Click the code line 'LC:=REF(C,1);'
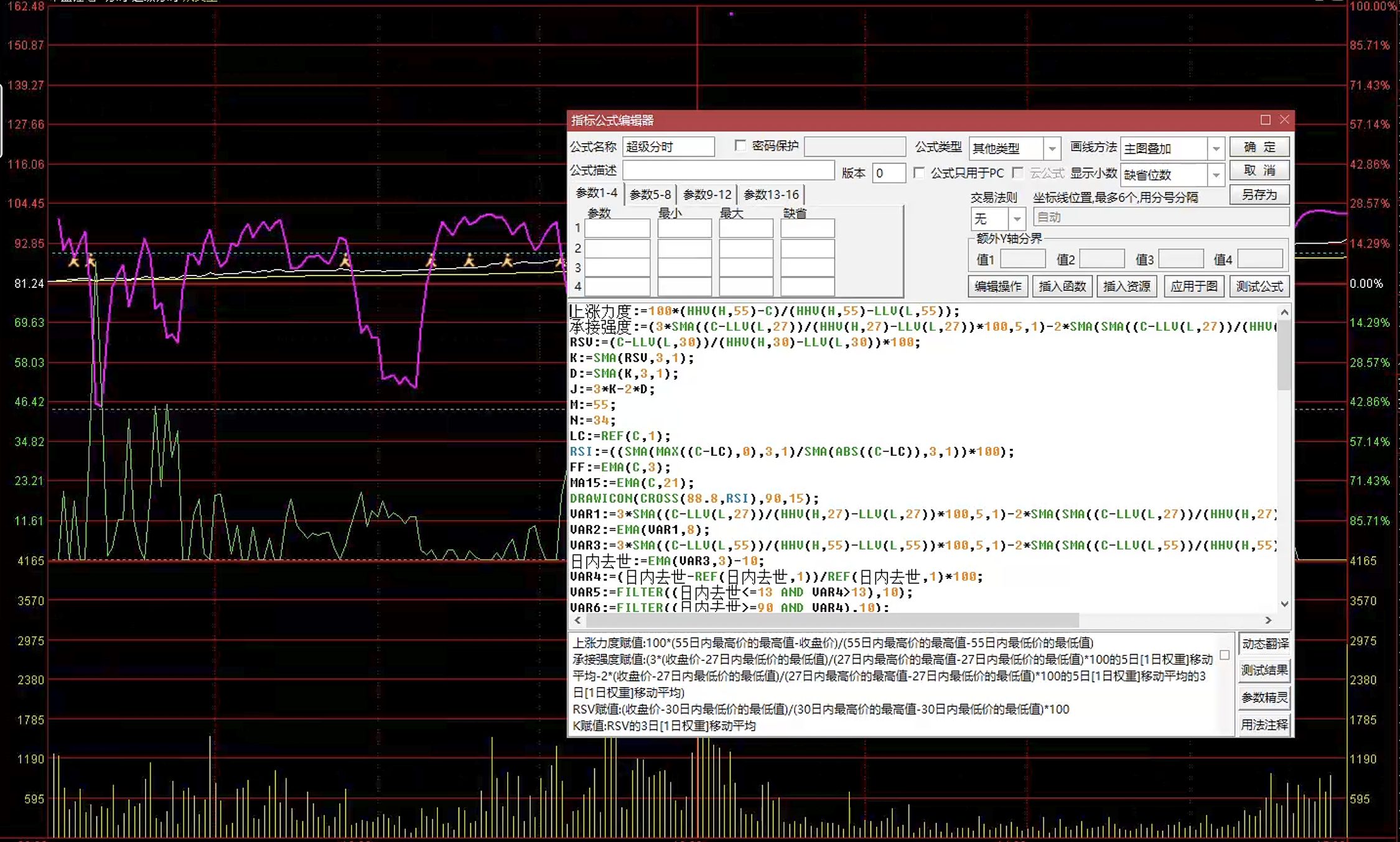This screenshot has height=842, width=1400. click(620, 436)
